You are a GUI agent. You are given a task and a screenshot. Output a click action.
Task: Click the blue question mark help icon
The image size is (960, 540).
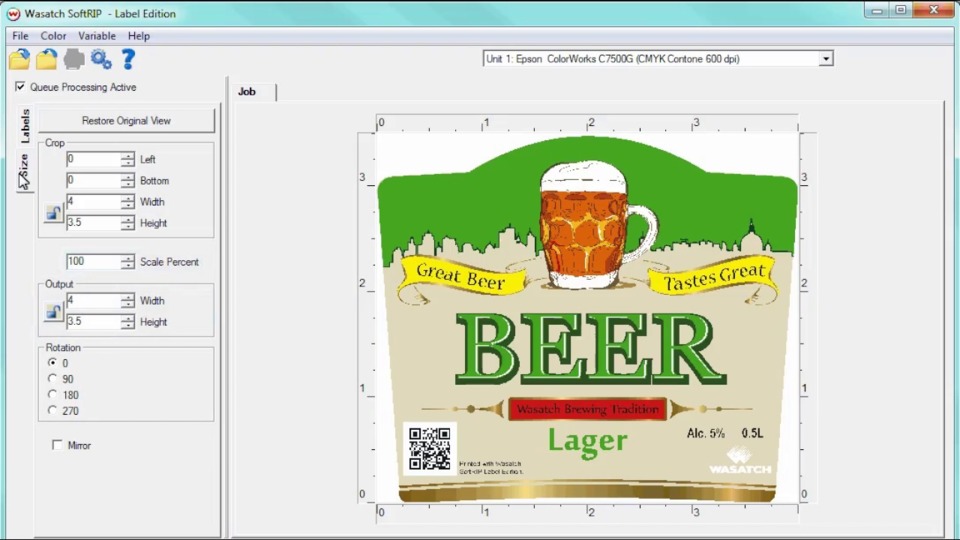tap(128, 60)
